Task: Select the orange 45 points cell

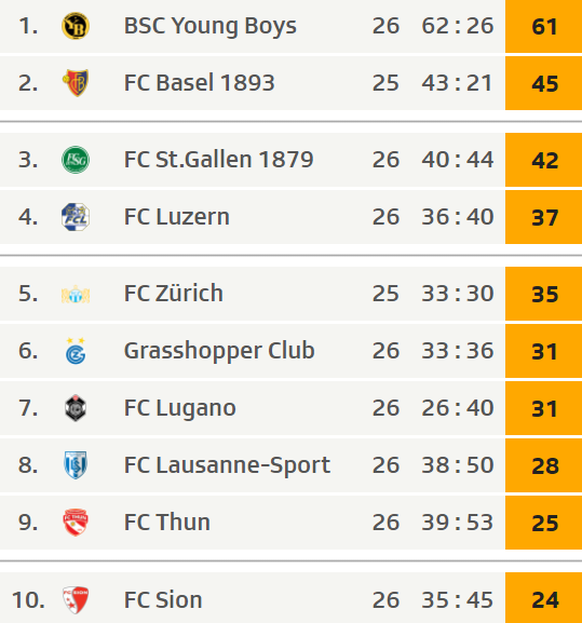Action: 543,83
